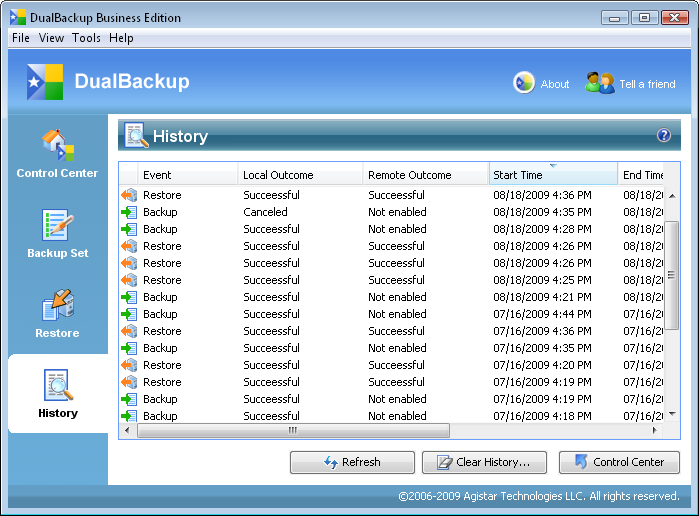Click the horizontal scrollbar thumb
Screen dimensions: 699x516
[x=293, y=430]
